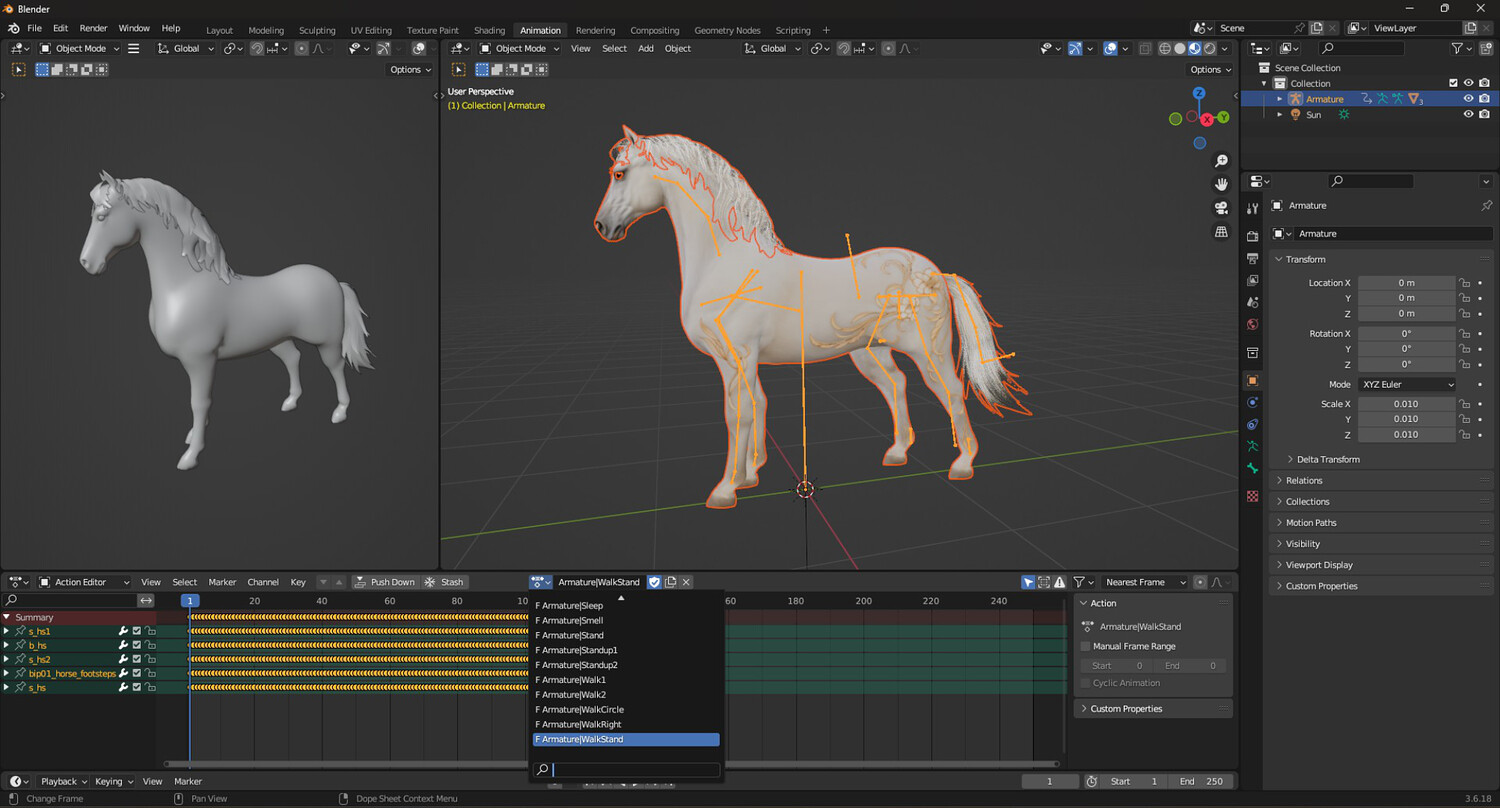Hide the Sun object in outliner
The width and height of the screenshot is (1500, 808).
pyautogui.click(x=1468, y=115)
